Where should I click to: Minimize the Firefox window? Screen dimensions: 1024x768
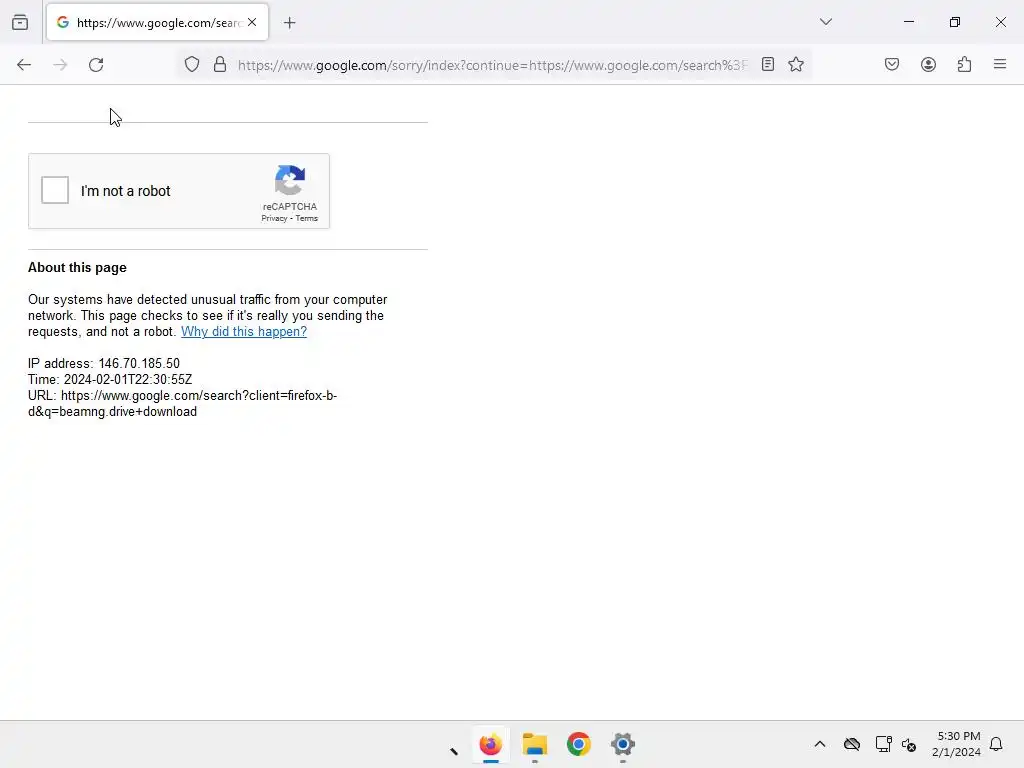click(x=908, y=22)
